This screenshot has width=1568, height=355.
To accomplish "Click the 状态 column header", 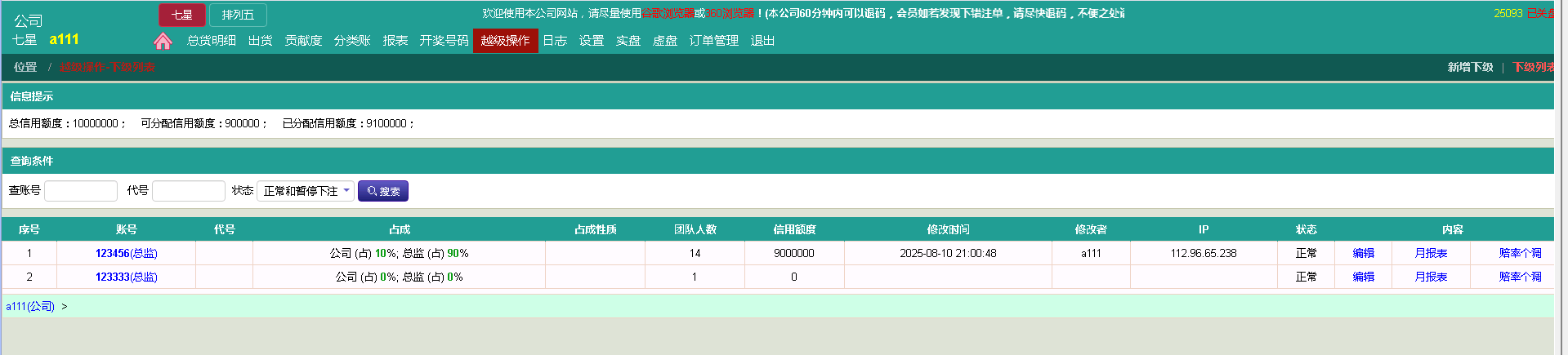I will click(1307, 229).
